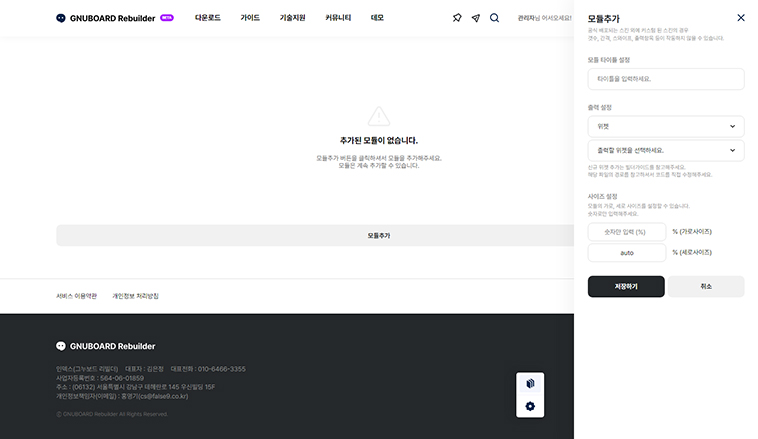Image resolution: width=758 pixels, height=439 pixels.
Task: Close the 모듈추가 panel with X
Action: 740,18
